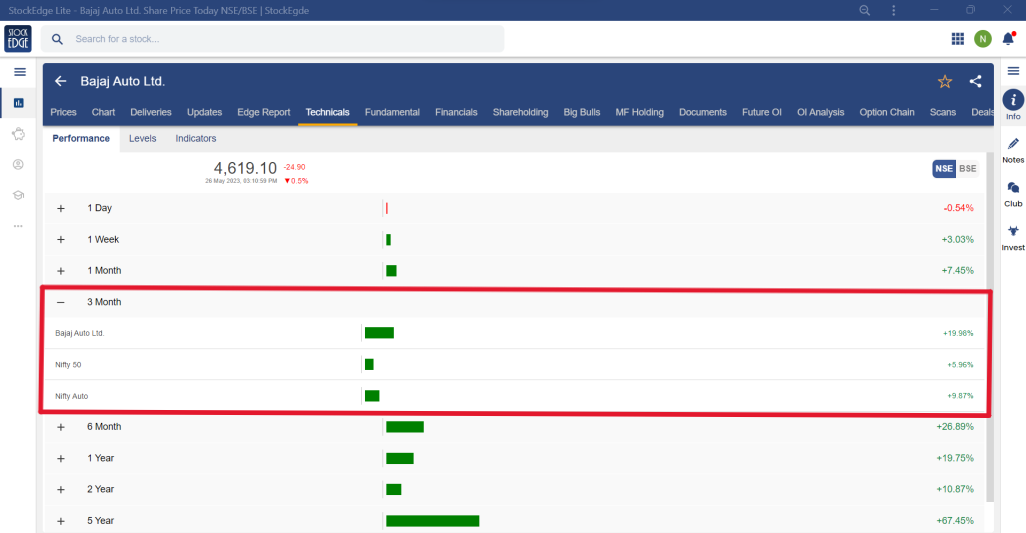This screenshot has height=533, width=1026.
Task: Click the vertical scrollbar of performance list
Action: point(990,350)
